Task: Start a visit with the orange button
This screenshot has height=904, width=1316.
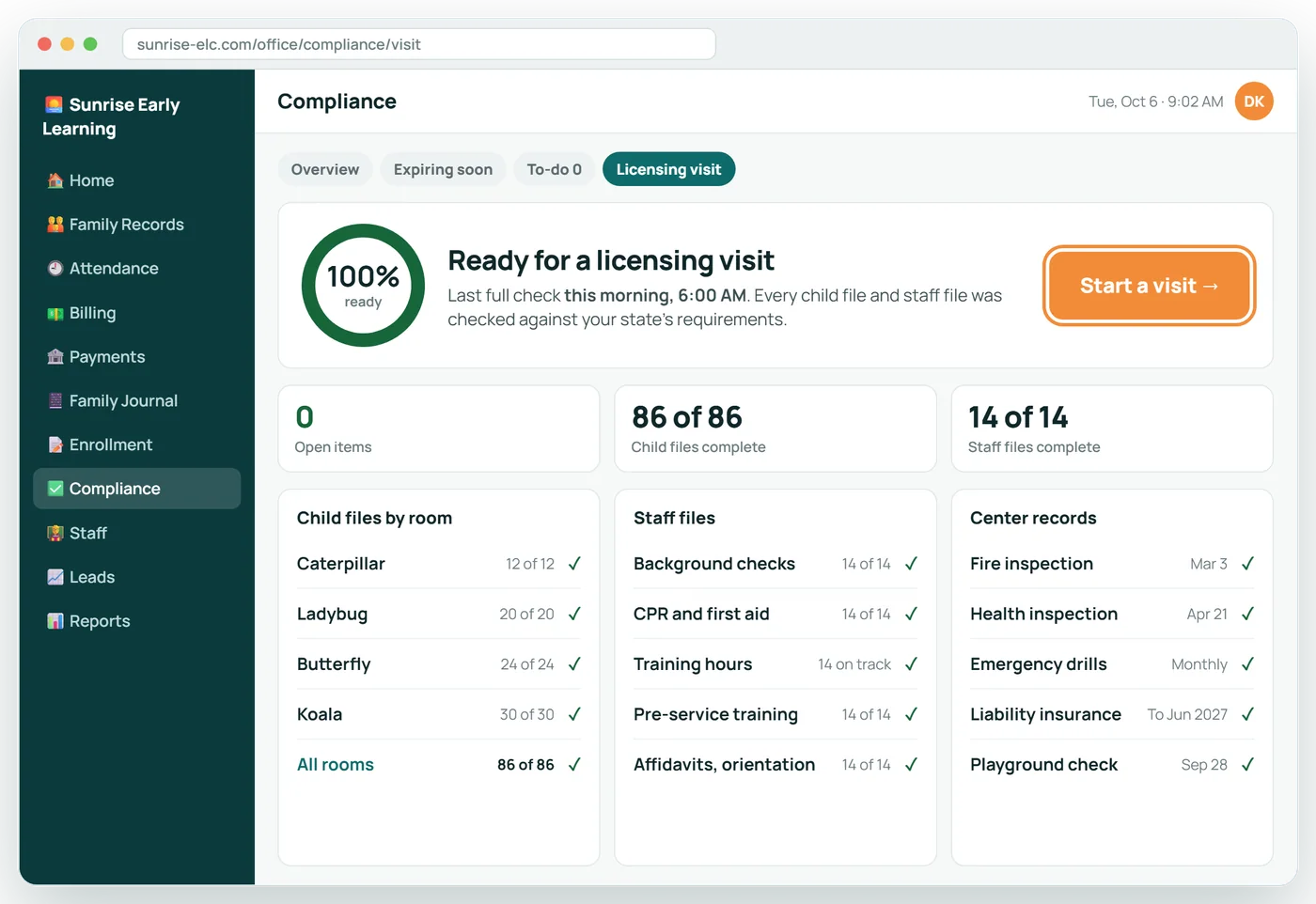Action: pos(1149,286)
